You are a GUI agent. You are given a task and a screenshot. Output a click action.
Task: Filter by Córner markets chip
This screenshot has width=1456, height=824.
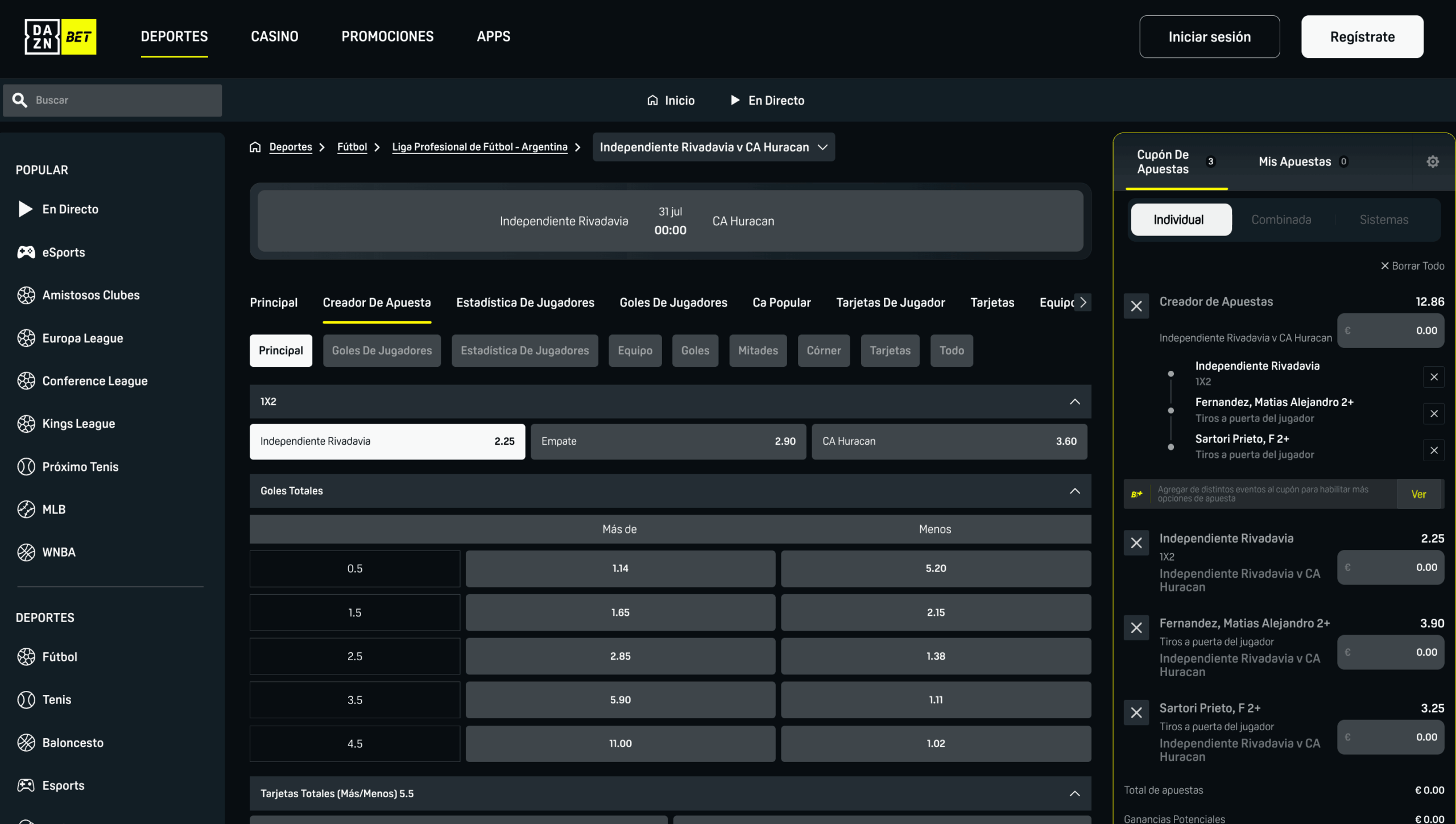(x=824, y=350)
